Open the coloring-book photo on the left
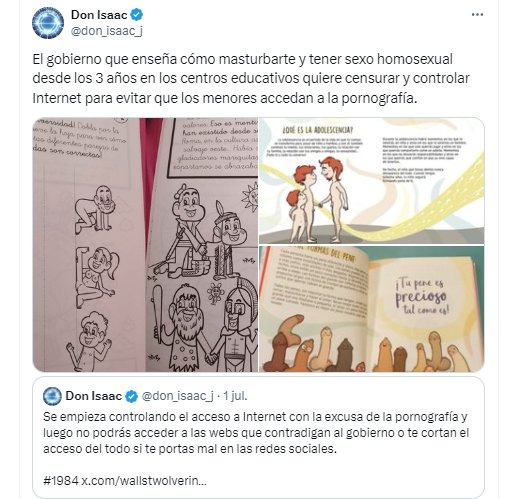The height and width of the screenshot is (499, 508). click(145, 245)
